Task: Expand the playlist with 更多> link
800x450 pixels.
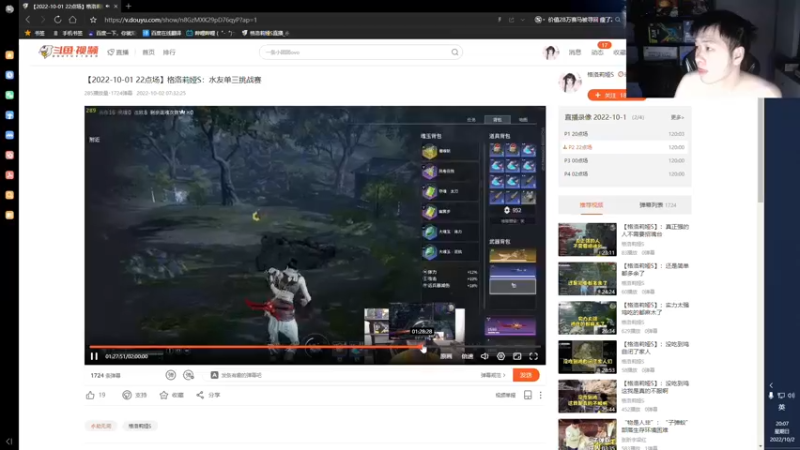Action: [677, 117]
